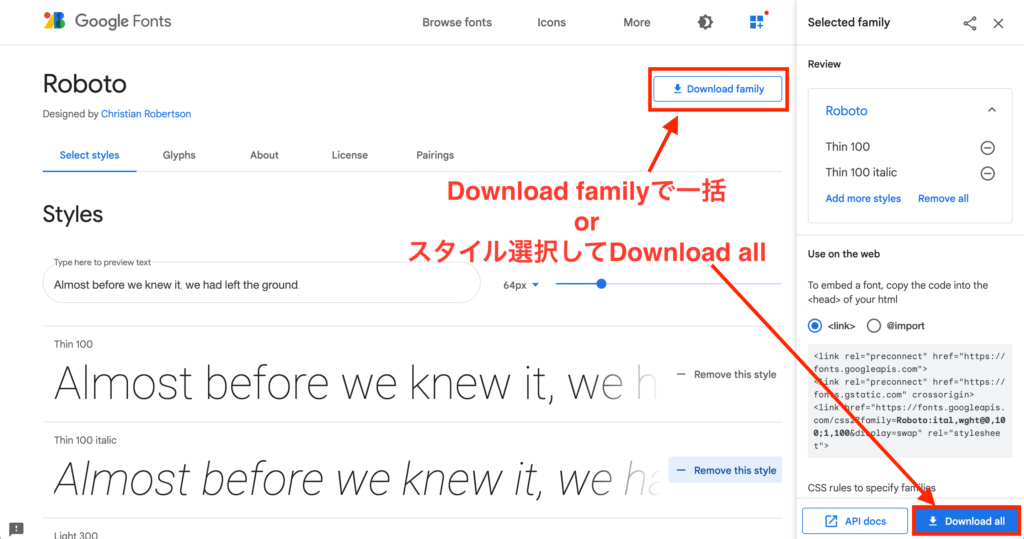Click Add more styles link
1024x539 pixels.
pos(863,199)
